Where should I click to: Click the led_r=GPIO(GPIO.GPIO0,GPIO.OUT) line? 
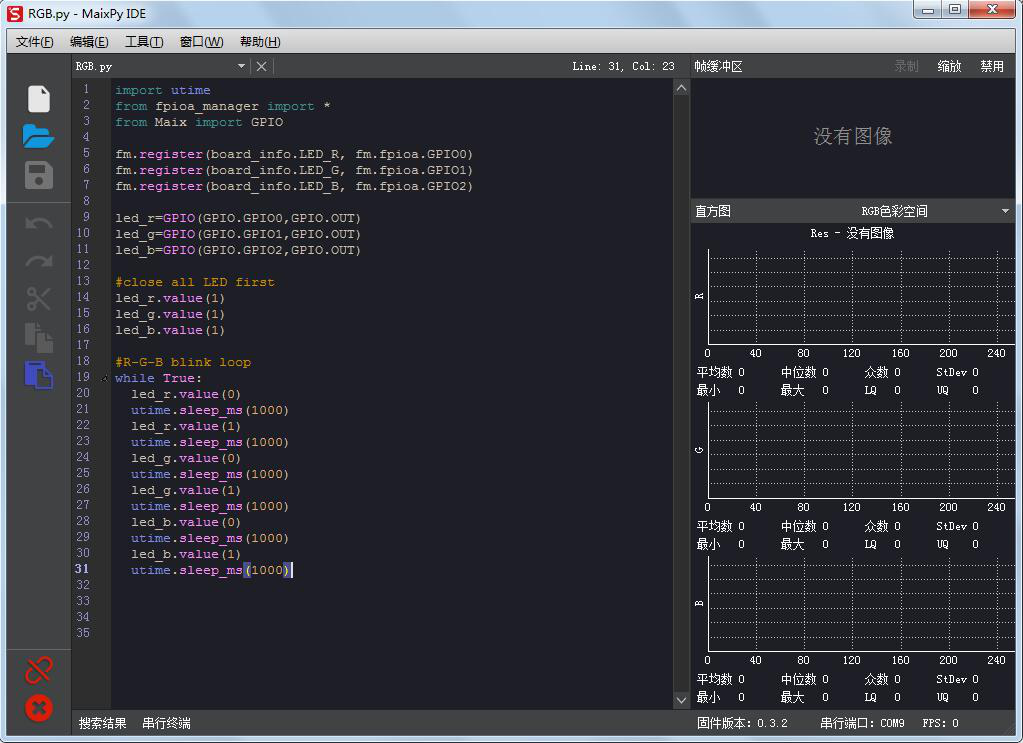coord(237,218)
